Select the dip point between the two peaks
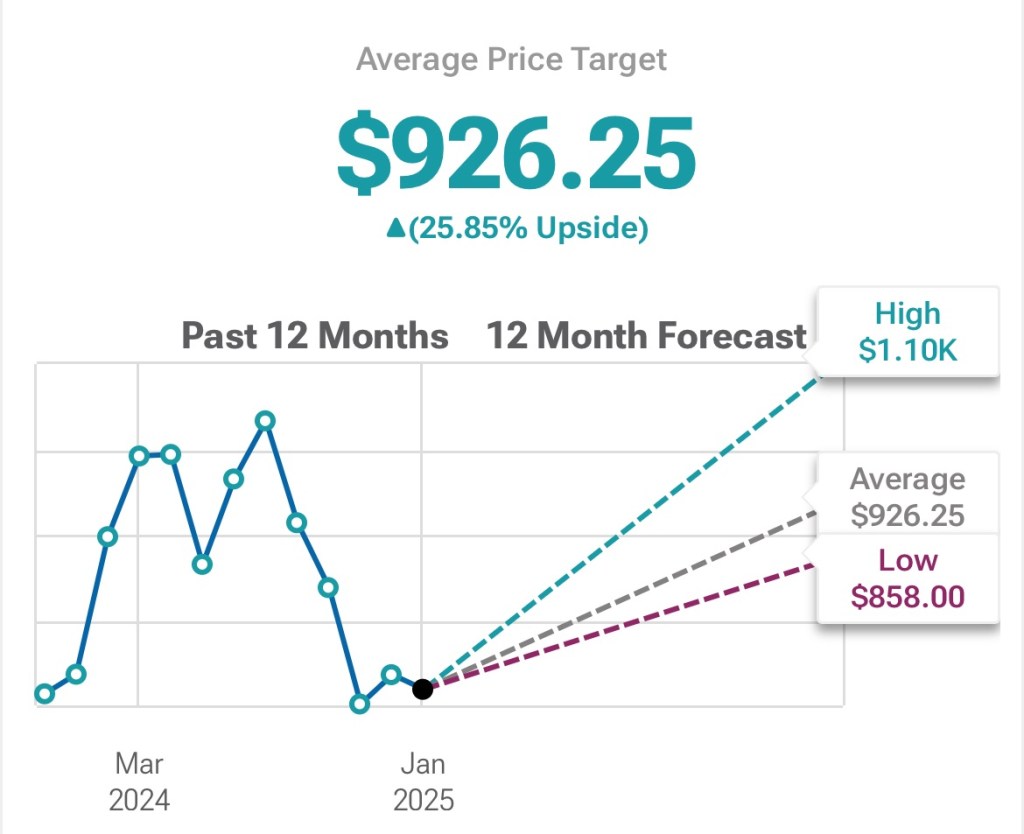Screen dimensions: 1024x834 [202, 564]
